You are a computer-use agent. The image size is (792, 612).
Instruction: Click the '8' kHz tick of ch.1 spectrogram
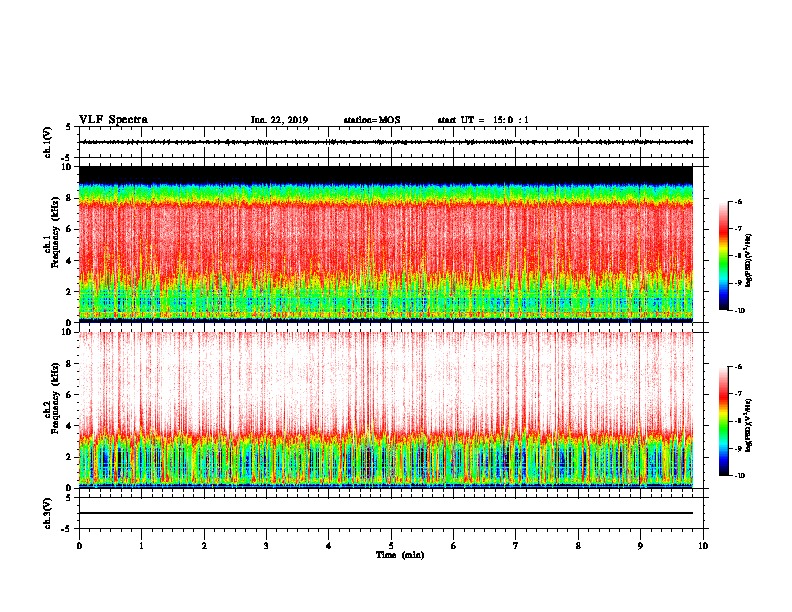70,198
